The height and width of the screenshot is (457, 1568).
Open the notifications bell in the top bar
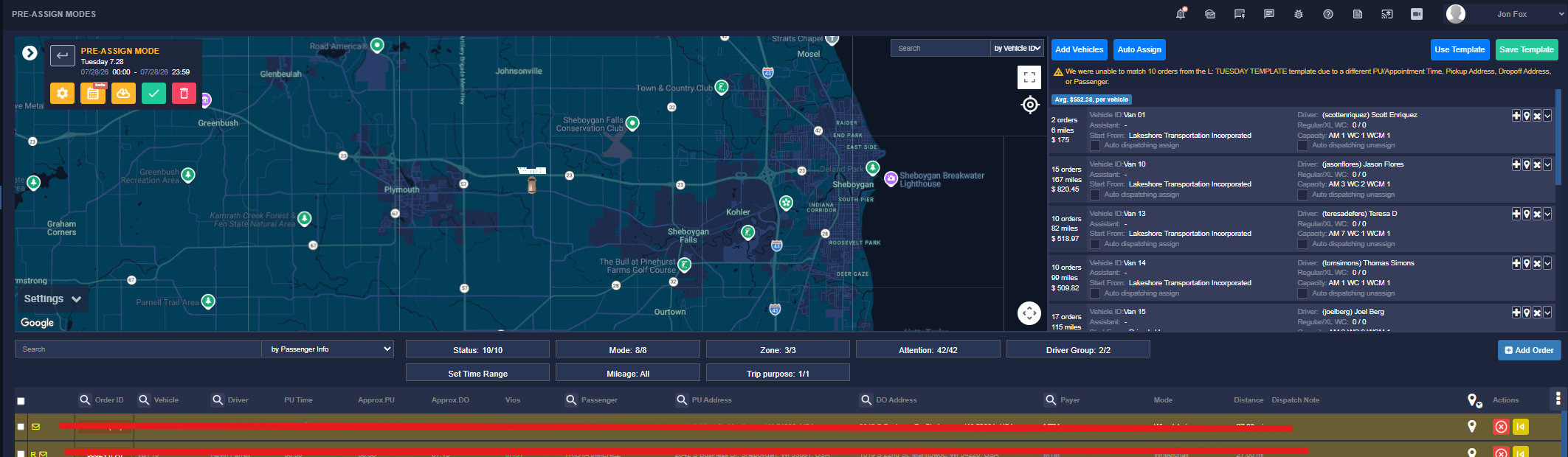(x=1181, y=14)
